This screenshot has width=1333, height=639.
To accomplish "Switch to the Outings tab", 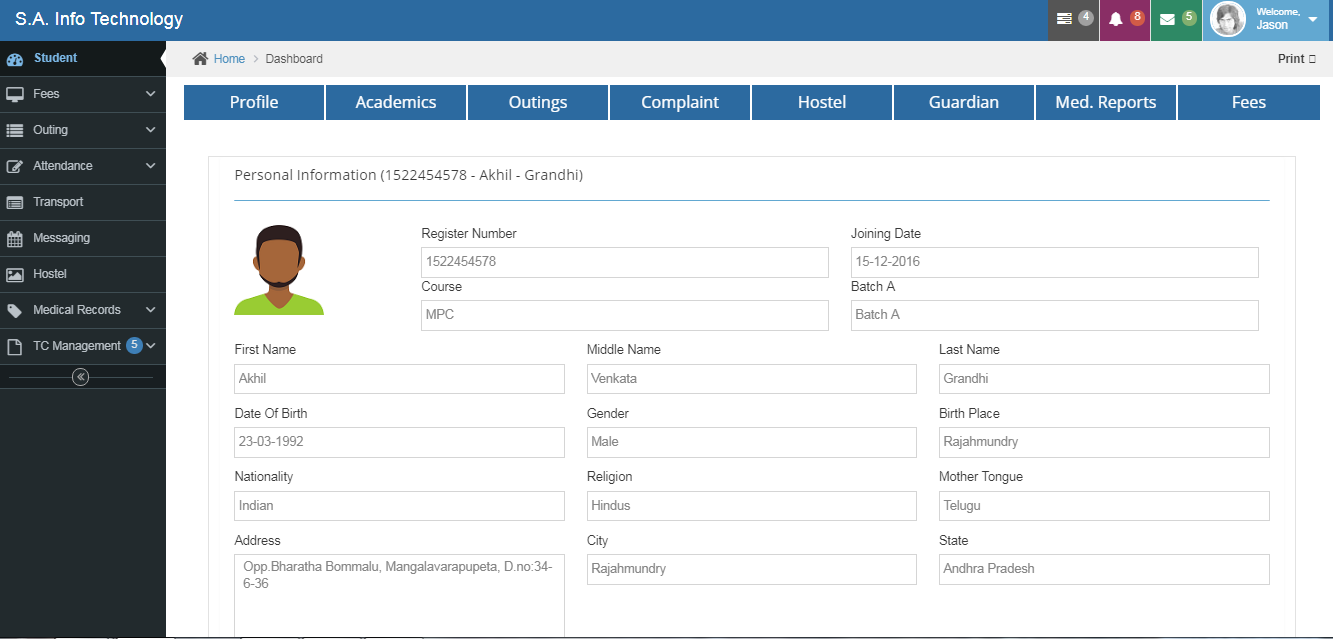I will 538,102.
